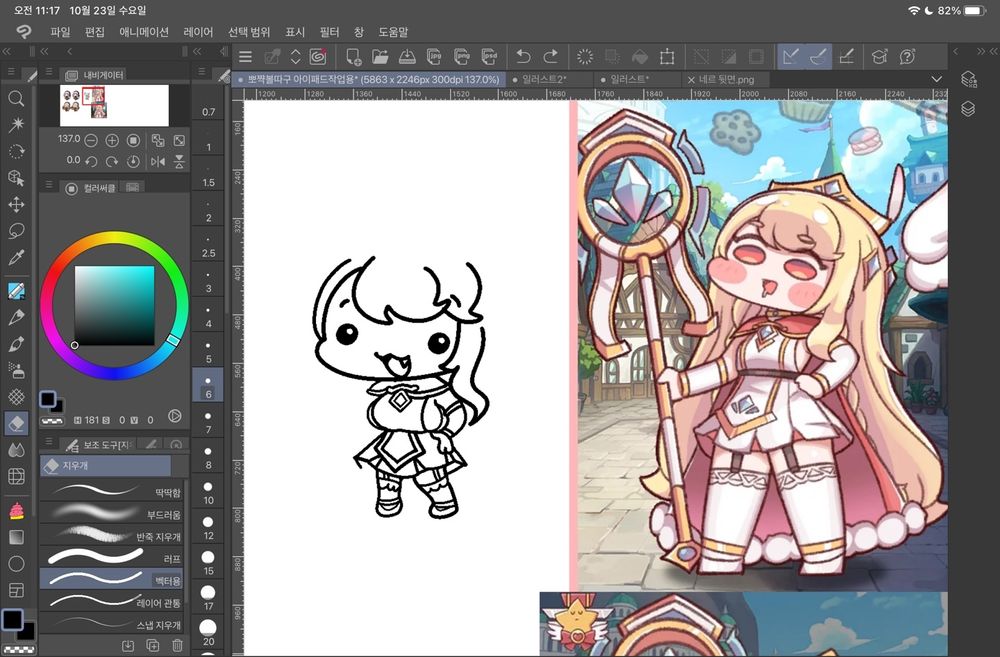Select the Zoom magnifier tool
This screenshot has height=657, width=1000.
[x=16, y=98]
